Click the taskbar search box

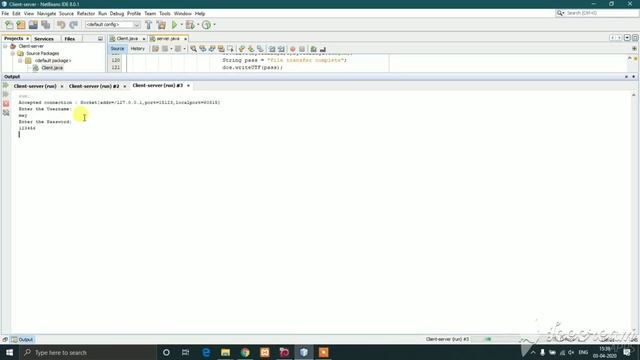click(88, 352)
